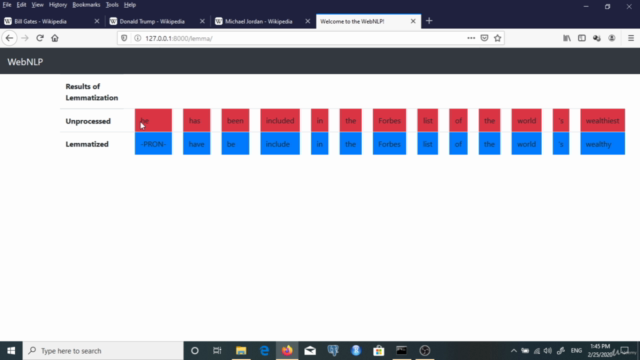The width and height of the screenshot is (640, 360).
Task: Click the WebNLP brand link
Action: [25, 62]
